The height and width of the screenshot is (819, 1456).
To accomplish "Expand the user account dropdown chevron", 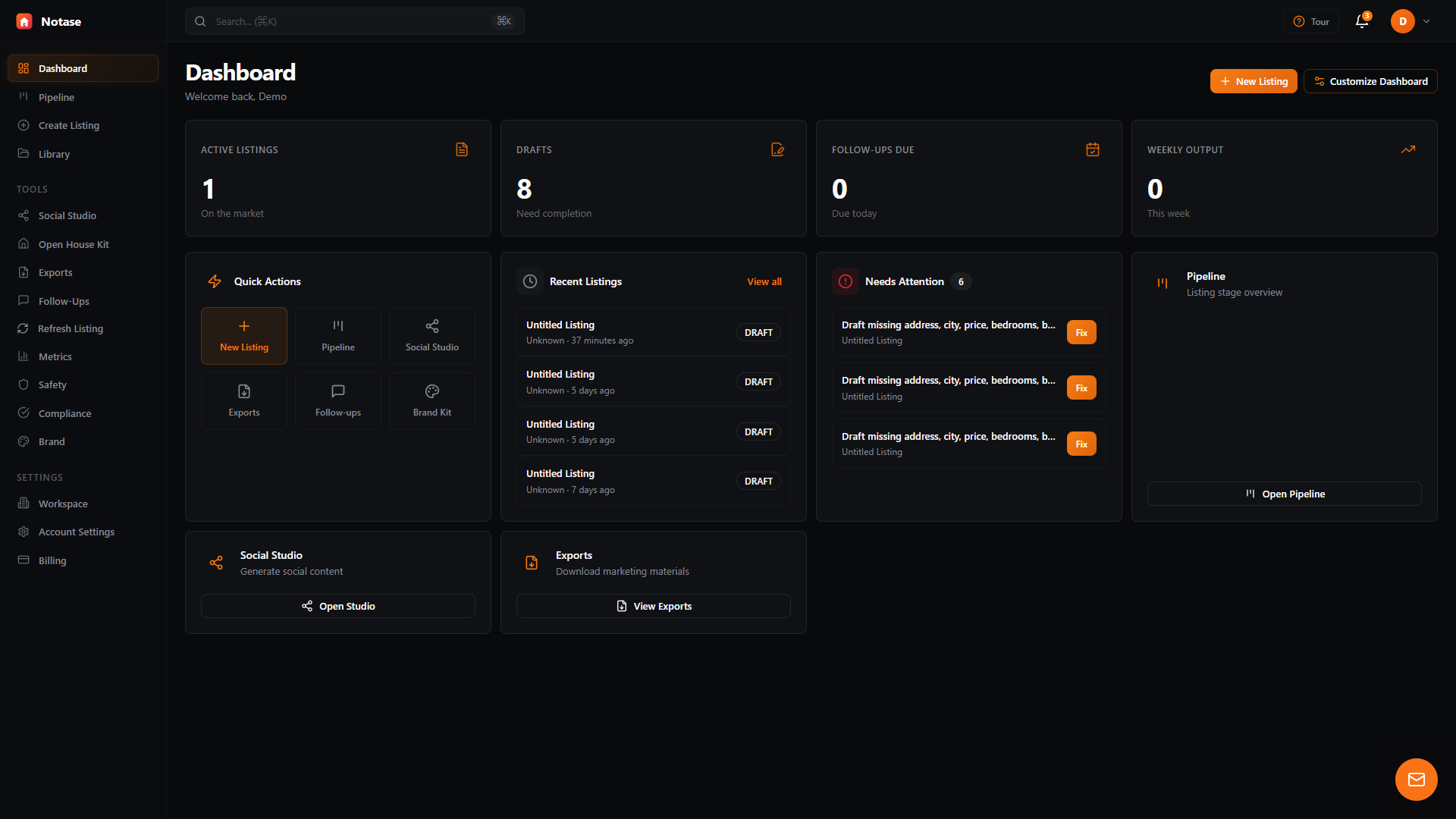I will pos(1426,21).
